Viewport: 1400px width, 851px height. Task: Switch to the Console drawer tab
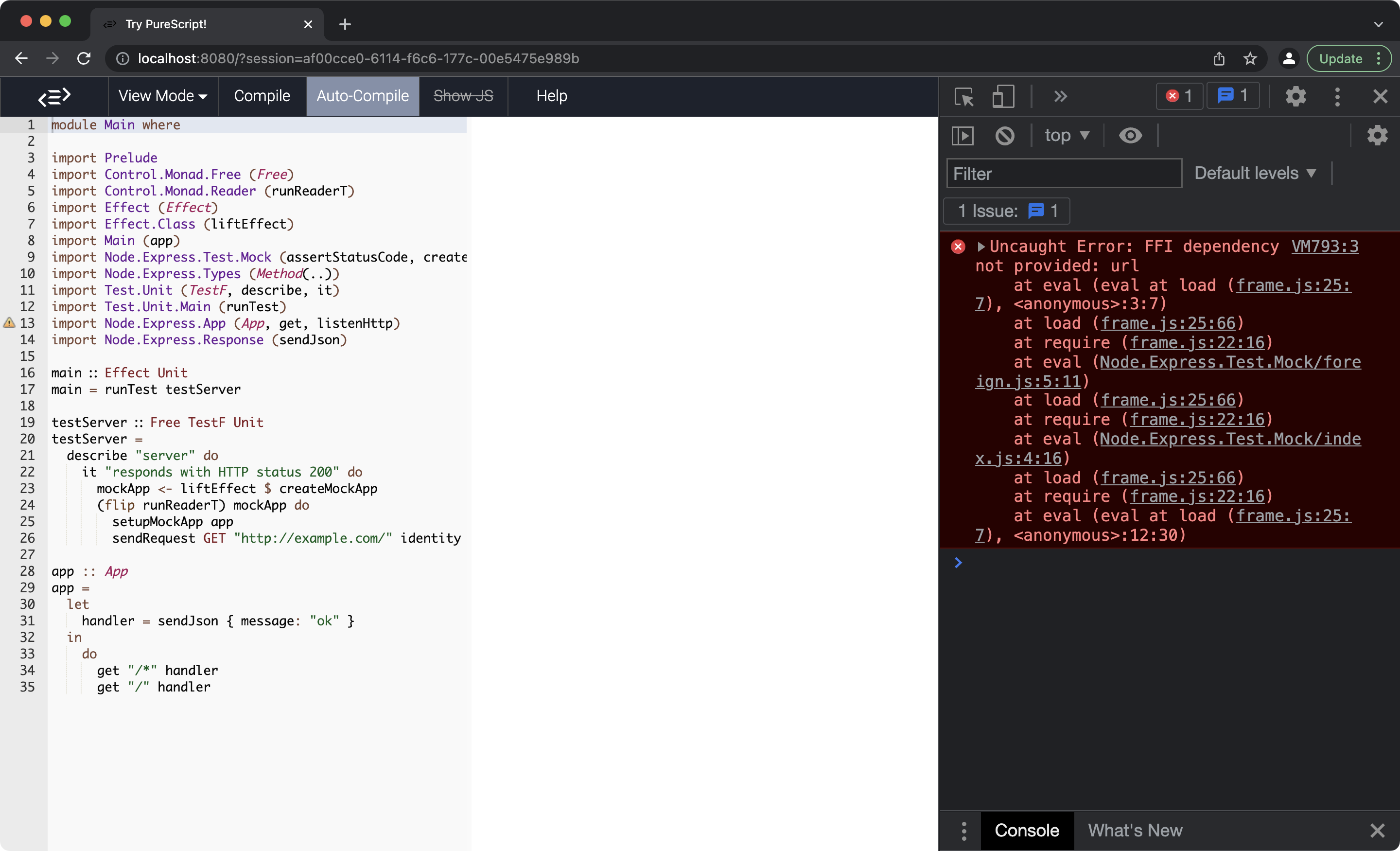(x=1026, y=831)
